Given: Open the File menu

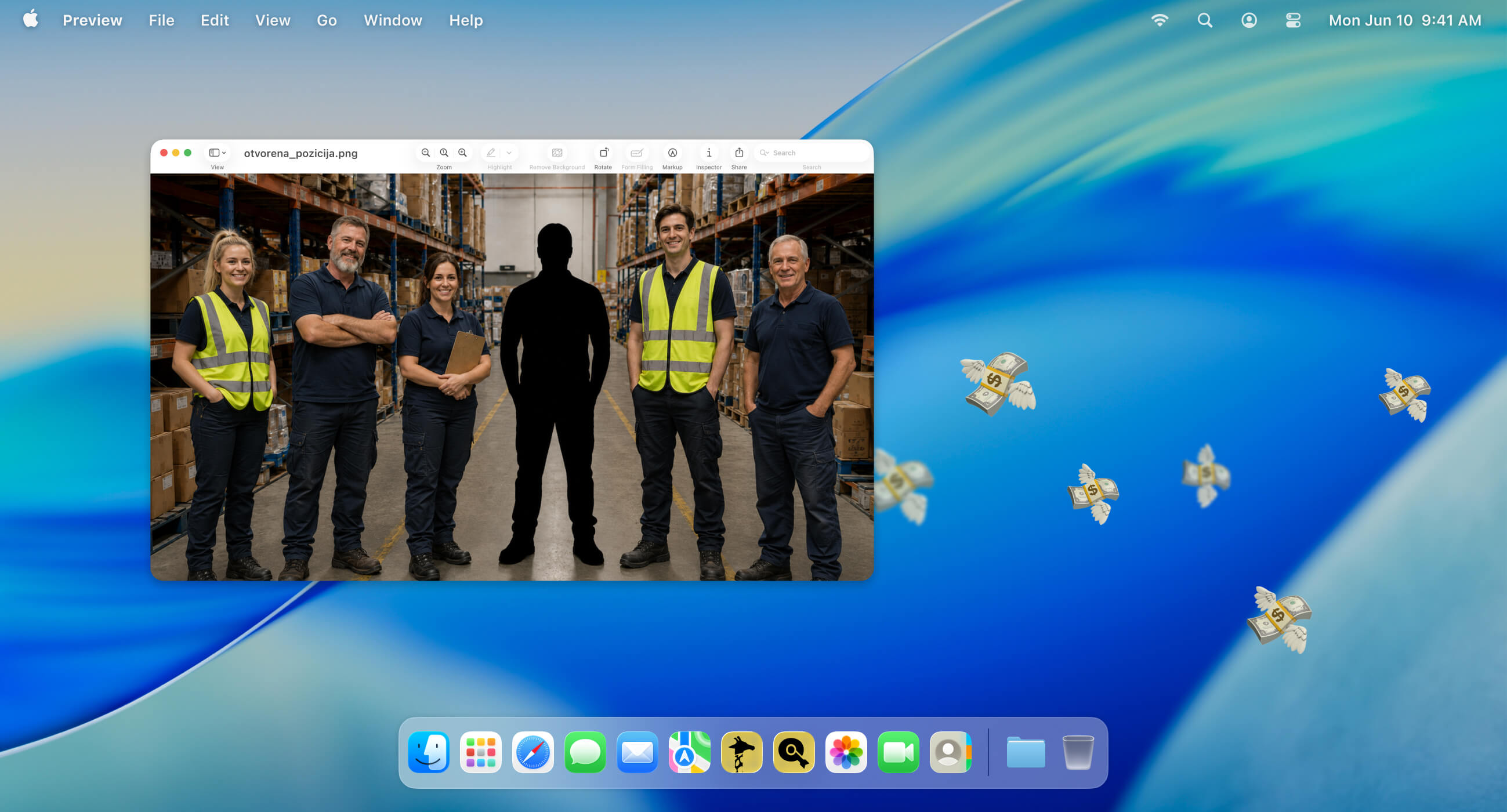Looking at the screenshot, I should [x=161, y=20].
